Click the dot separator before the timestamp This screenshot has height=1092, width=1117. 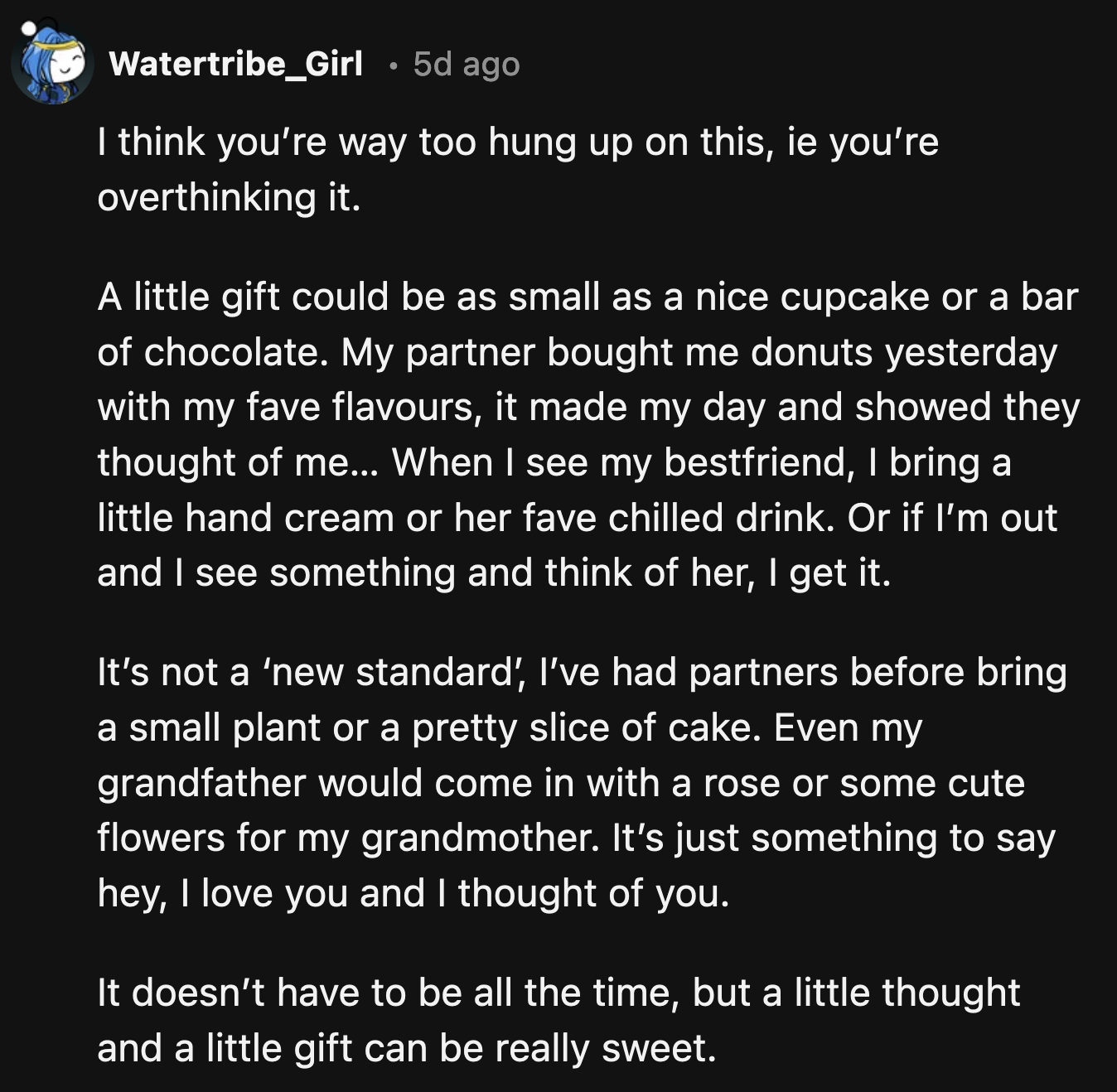(x=394, y=65)
